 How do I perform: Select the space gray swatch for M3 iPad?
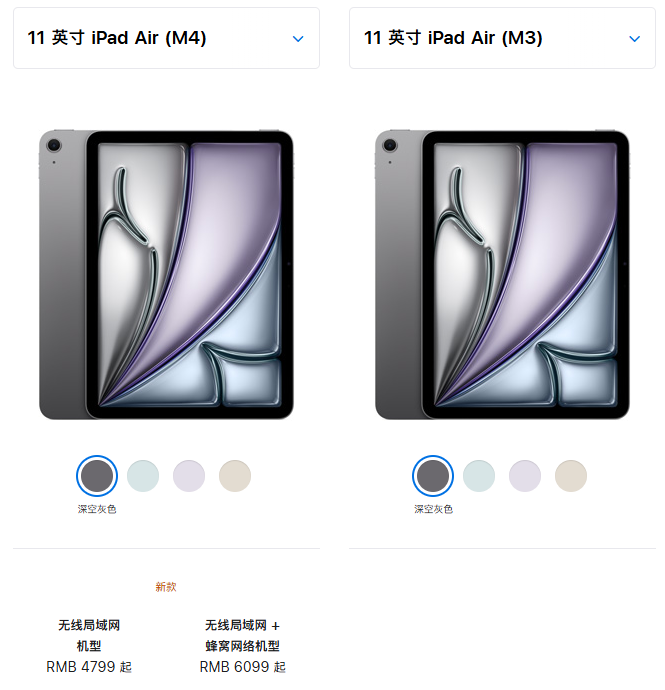[x=433, y=476]
